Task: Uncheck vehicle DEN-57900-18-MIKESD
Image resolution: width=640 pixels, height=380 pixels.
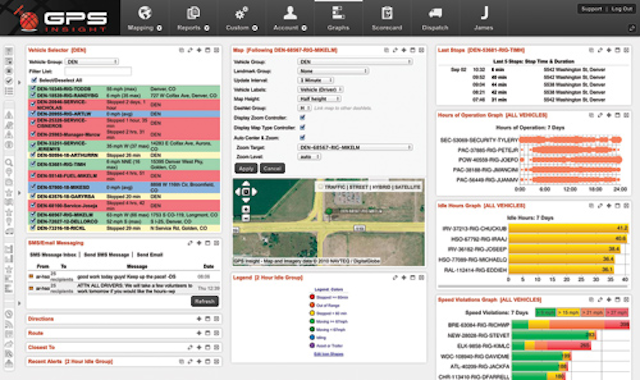Action: [33, 187]
